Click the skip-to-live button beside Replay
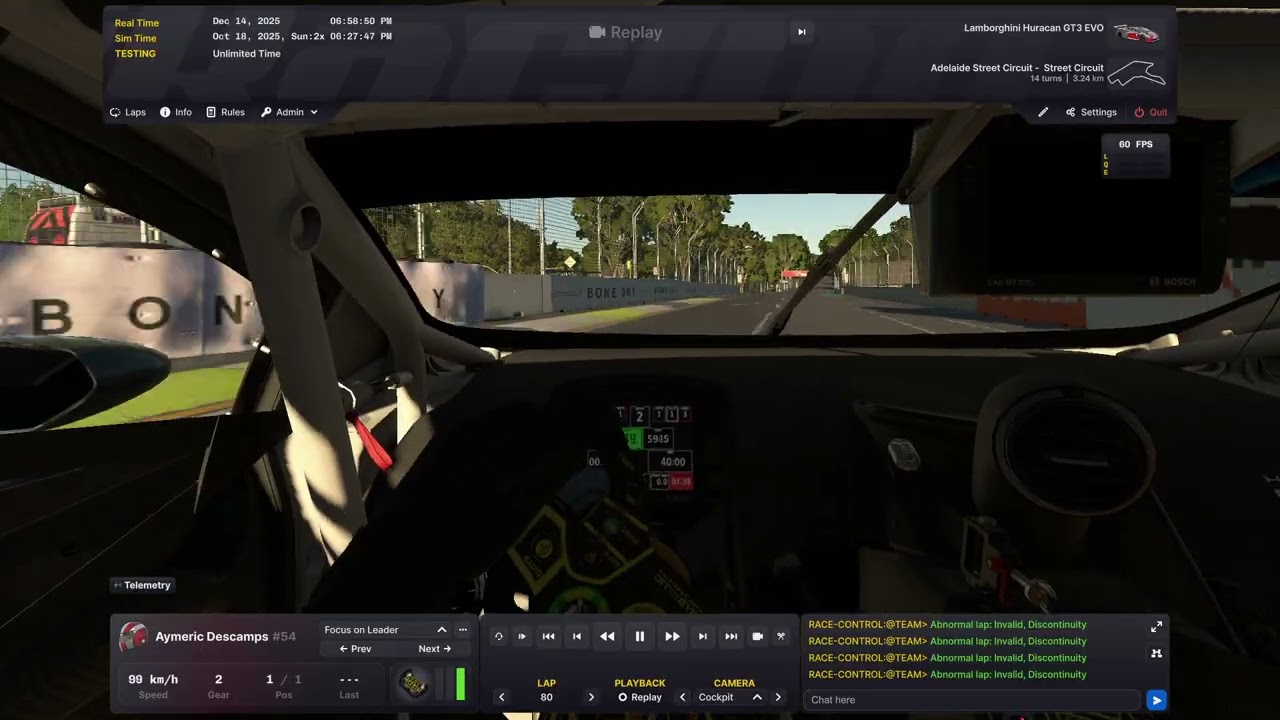Screen dimensions: 1280x720 [x=801, y=32]
